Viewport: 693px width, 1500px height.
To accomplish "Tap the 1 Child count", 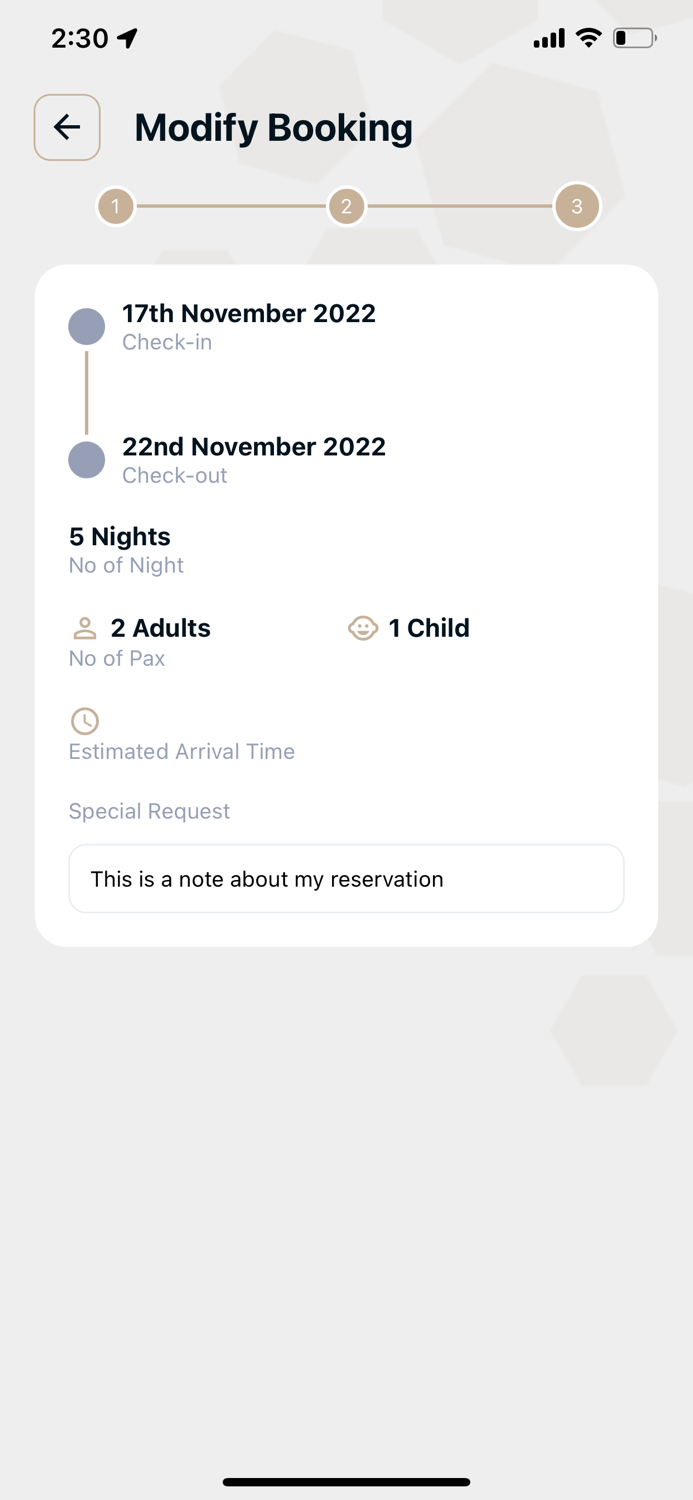I will point(429,628).
